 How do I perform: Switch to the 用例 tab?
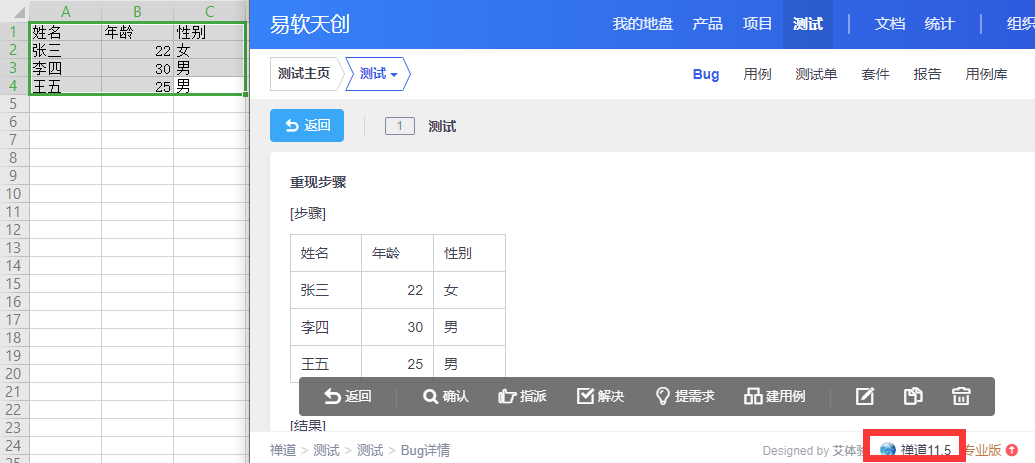click(x=758, y=74)
